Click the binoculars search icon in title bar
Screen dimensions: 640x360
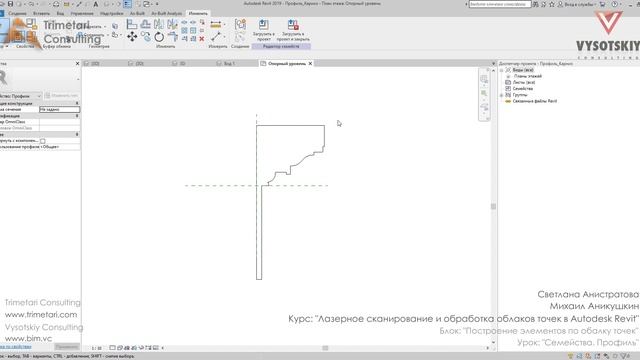pos(536,4)
